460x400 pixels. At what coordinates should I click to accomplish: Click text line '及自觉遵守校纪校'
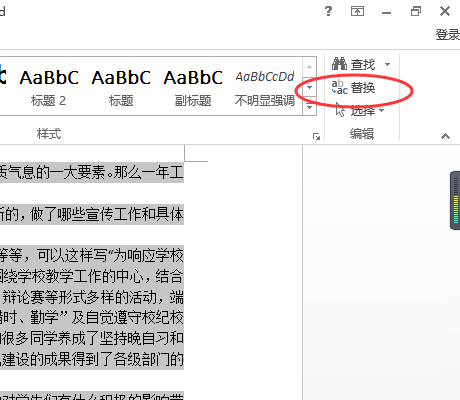click(x=127, y=318)
